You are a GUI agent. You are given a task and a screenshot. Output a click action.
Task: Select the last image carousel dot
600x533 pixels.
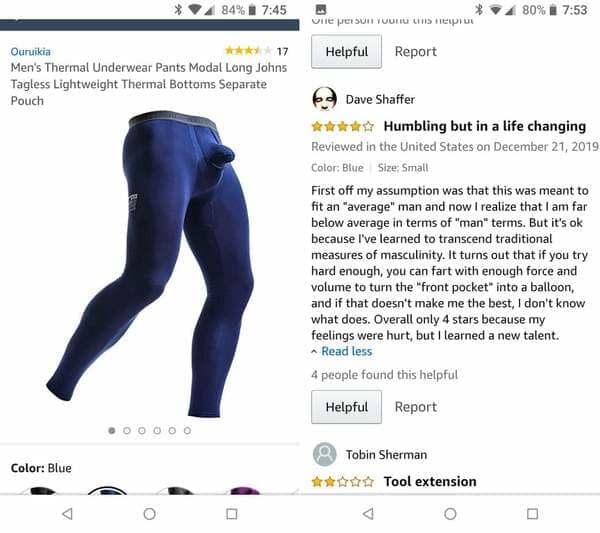(x=187, y=430)
